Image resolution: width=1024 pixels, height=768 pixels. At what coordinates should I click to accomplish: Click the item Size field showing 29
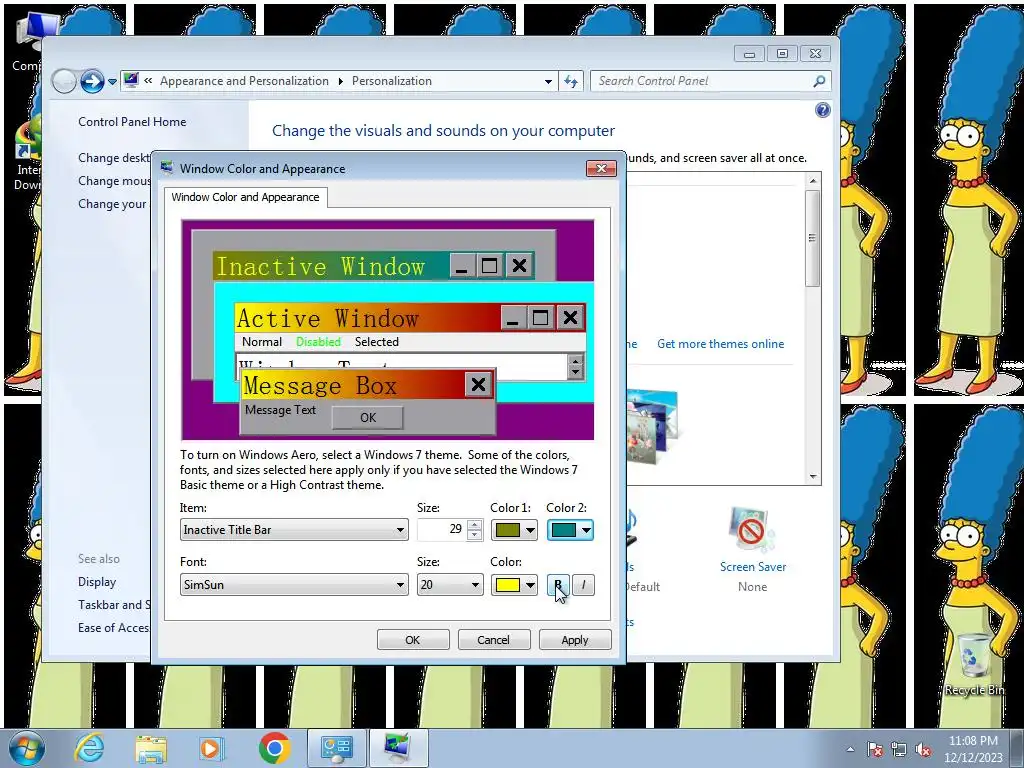click(442, 530)
